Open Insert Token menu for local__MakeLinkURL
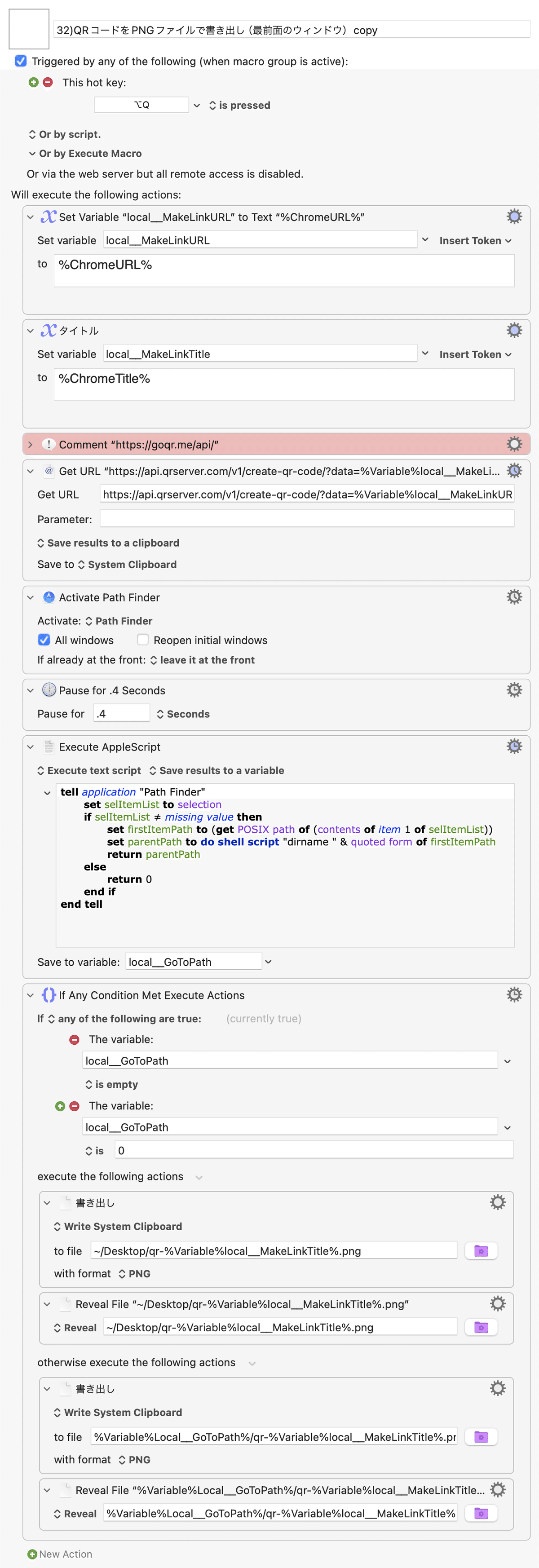The image size is (539, 1568). pyautogui.click(x=475, y=240)
